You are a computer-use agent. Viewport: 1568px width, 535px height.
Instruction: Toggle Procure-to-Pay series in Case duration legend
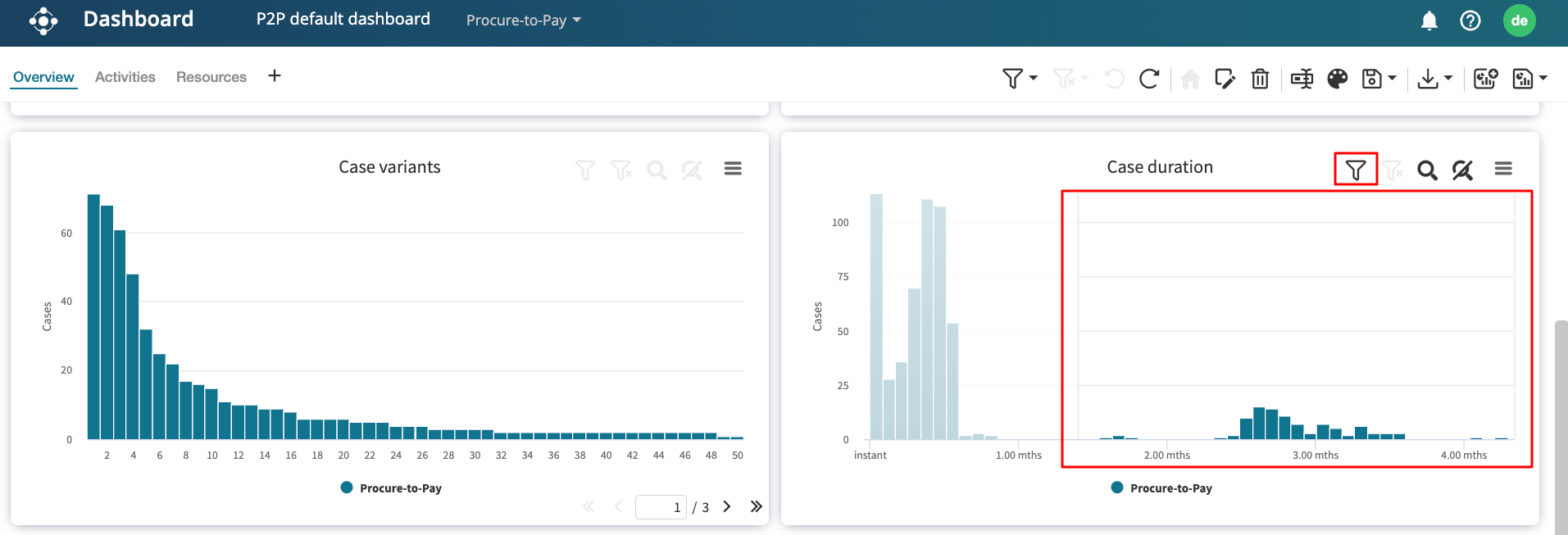pos(1161,488)
